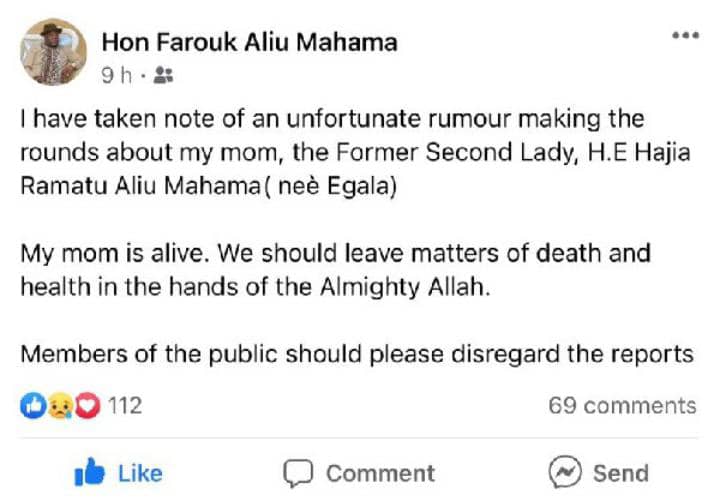Click the Comment speech bubble icon
The image size is (720, 499).
click(298, 473)
